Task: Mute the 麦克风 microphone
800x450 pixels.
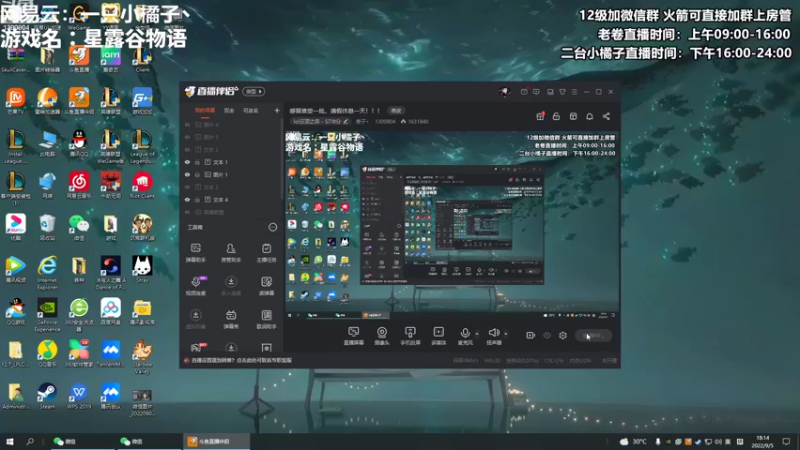Action: [465, 336]
